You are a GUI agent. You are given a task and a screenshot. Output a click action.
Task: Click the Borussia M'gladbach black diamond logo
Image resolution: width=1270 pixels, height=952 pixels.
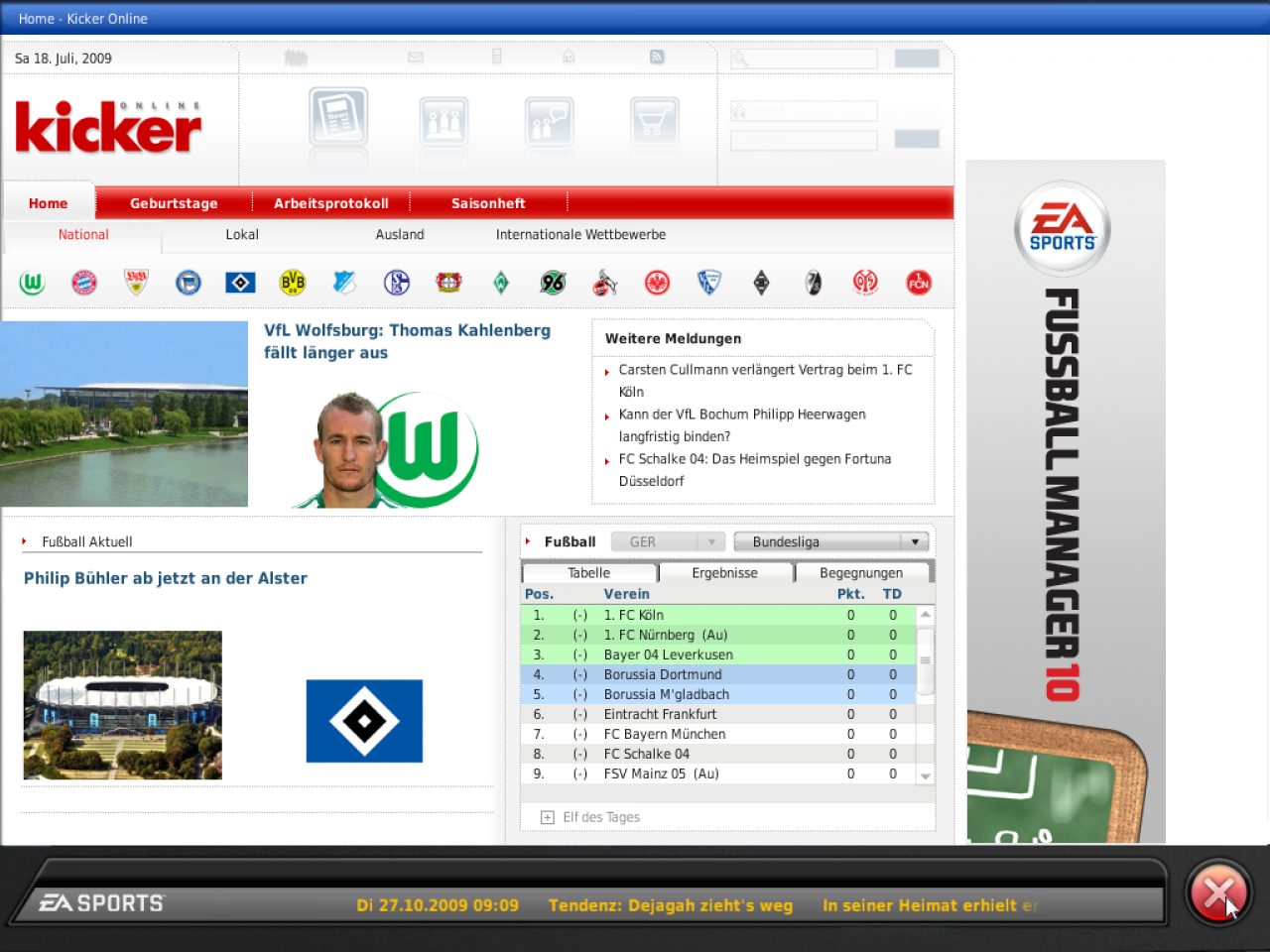(x=761, y=284)
